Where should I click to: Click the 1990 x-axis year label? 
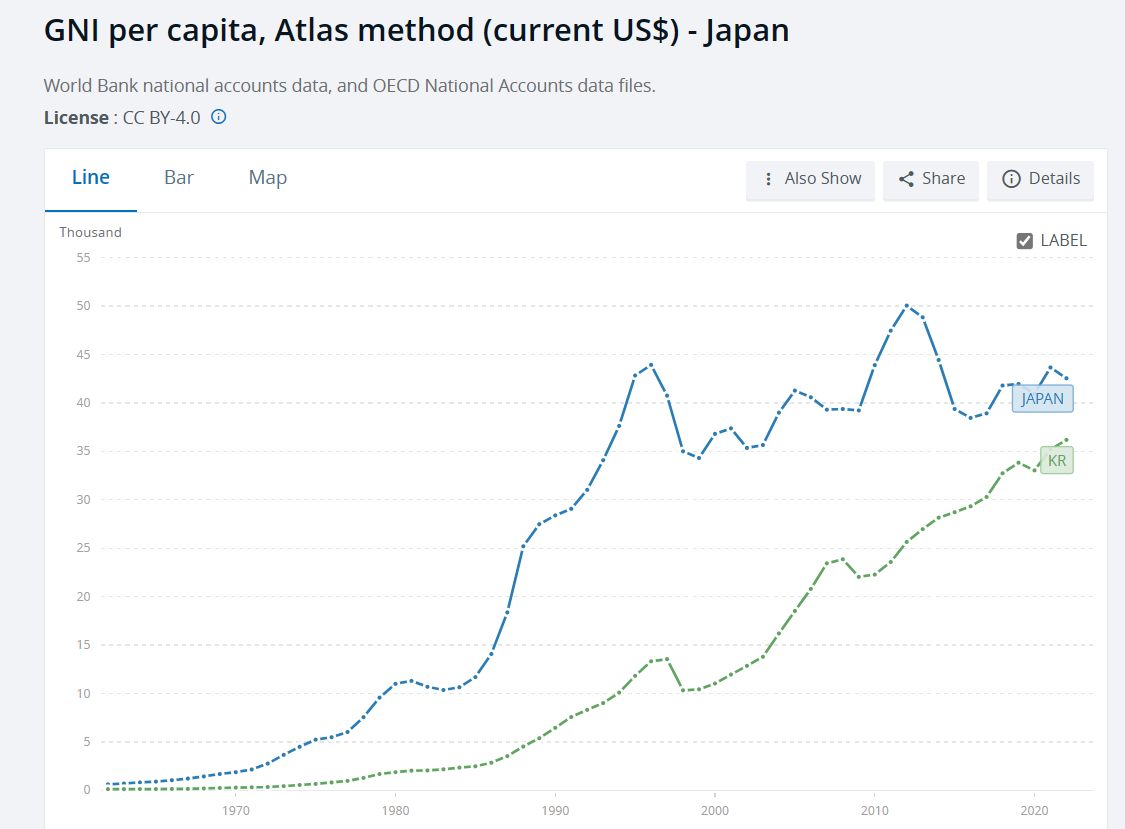[x=555, y=809]
